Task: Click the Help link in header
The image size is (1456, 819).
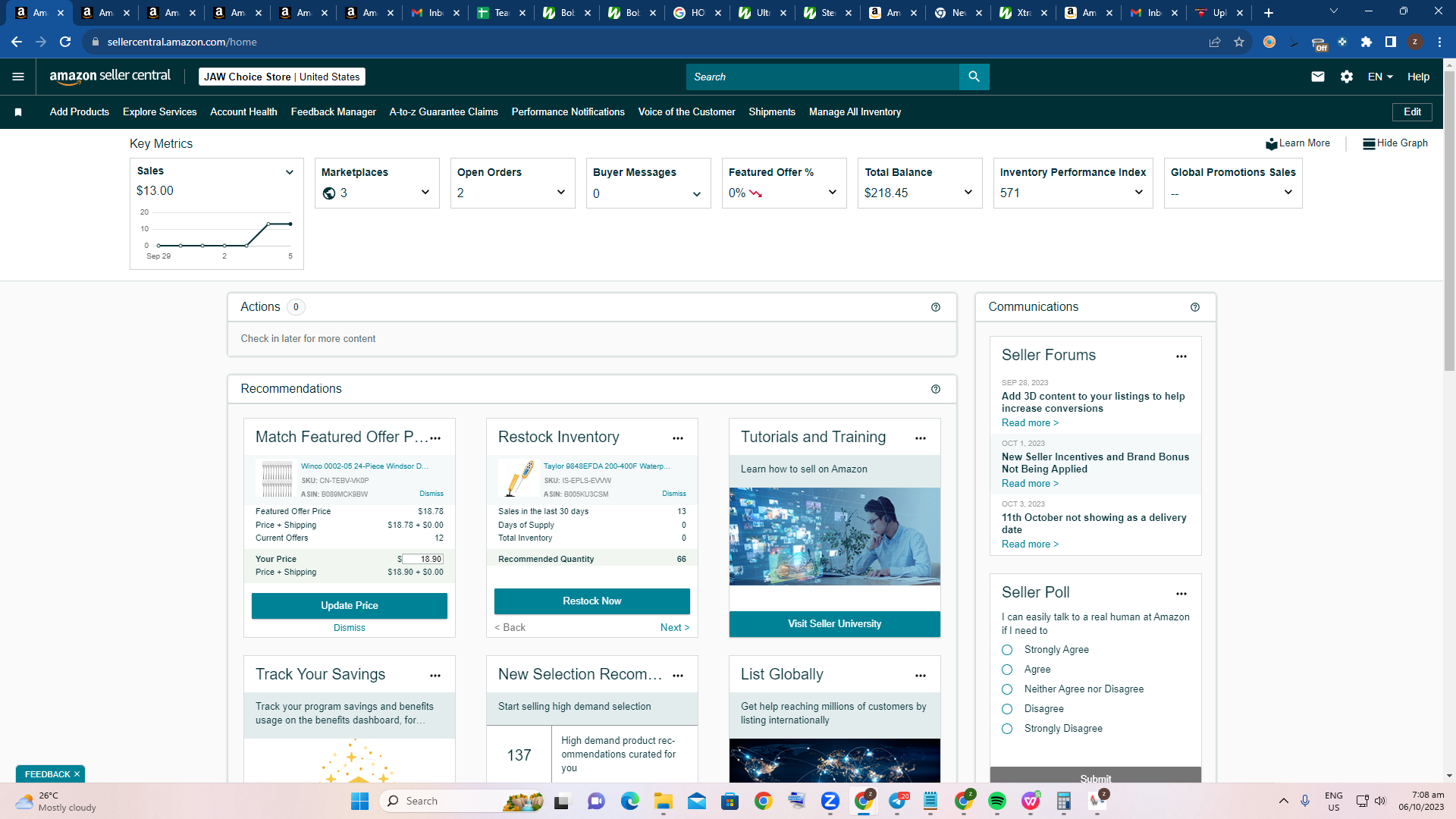Action: tap(1418, 77)
